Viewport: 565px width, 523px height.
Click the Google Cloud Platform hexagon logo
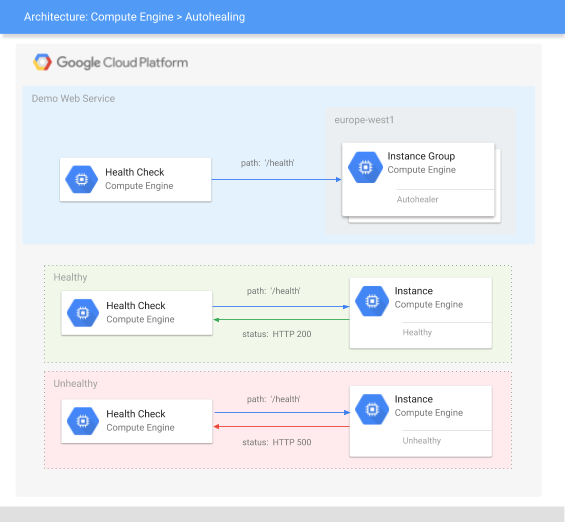click(43, 62)
